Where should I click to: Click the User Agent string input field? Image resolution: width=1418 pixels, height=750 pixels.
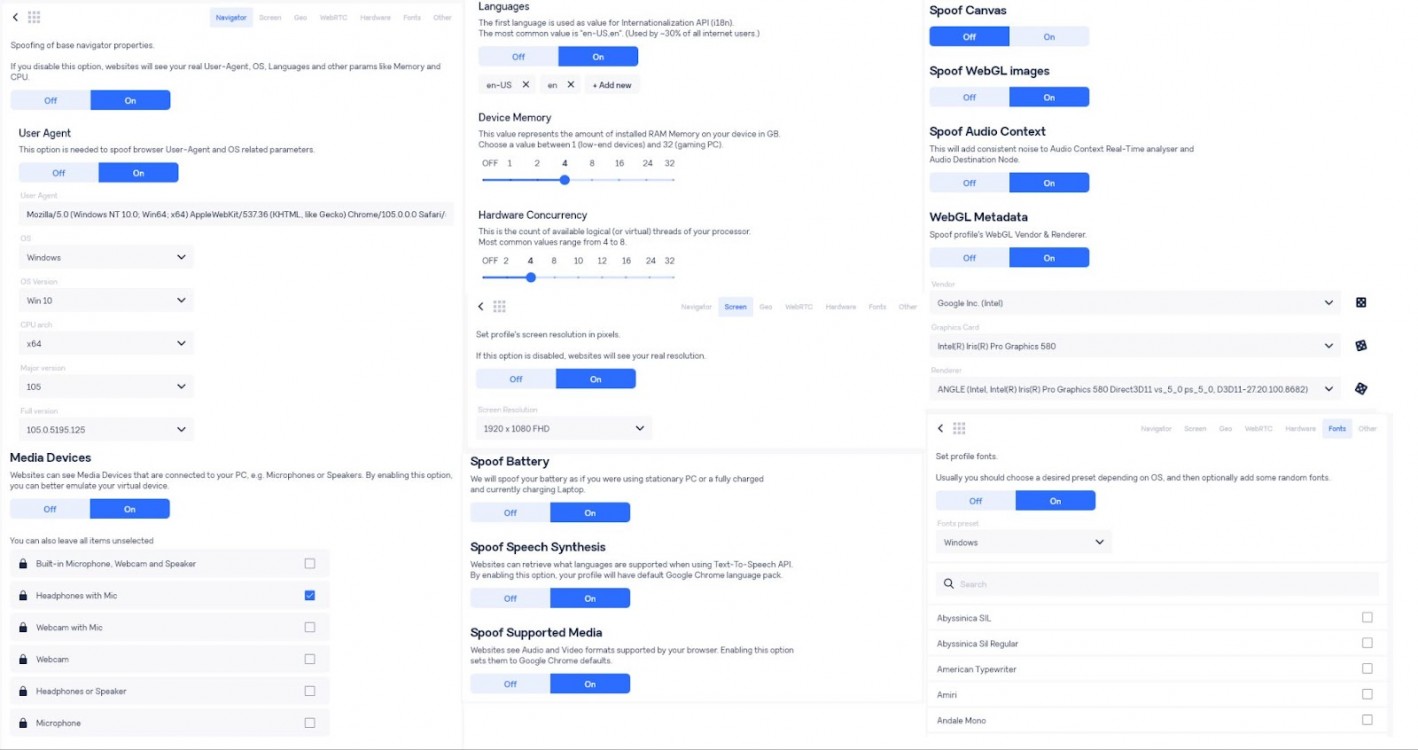[236, 215]
